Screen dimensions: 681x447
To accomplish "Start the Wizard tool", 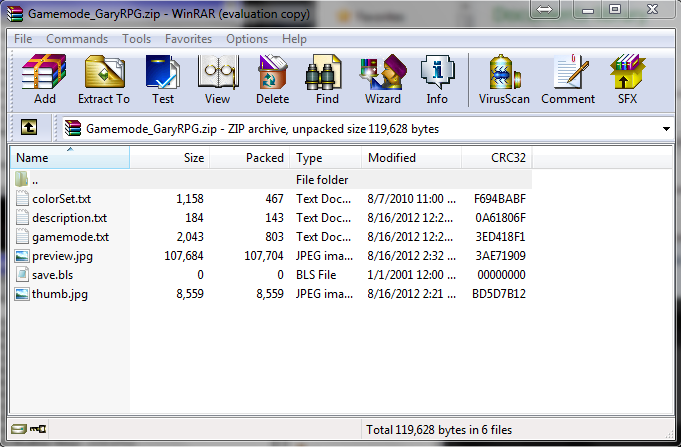I will [x=382, y=80].
